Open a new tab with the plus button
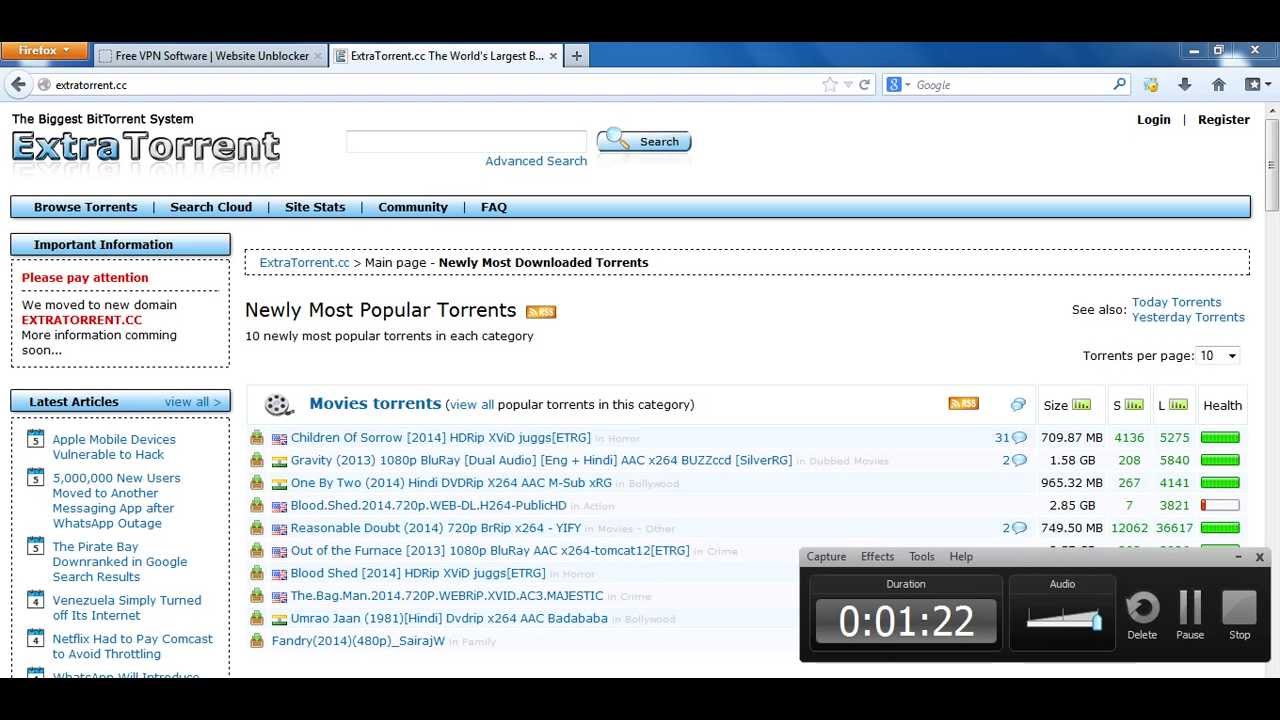1280x720 pixels. 576,56
